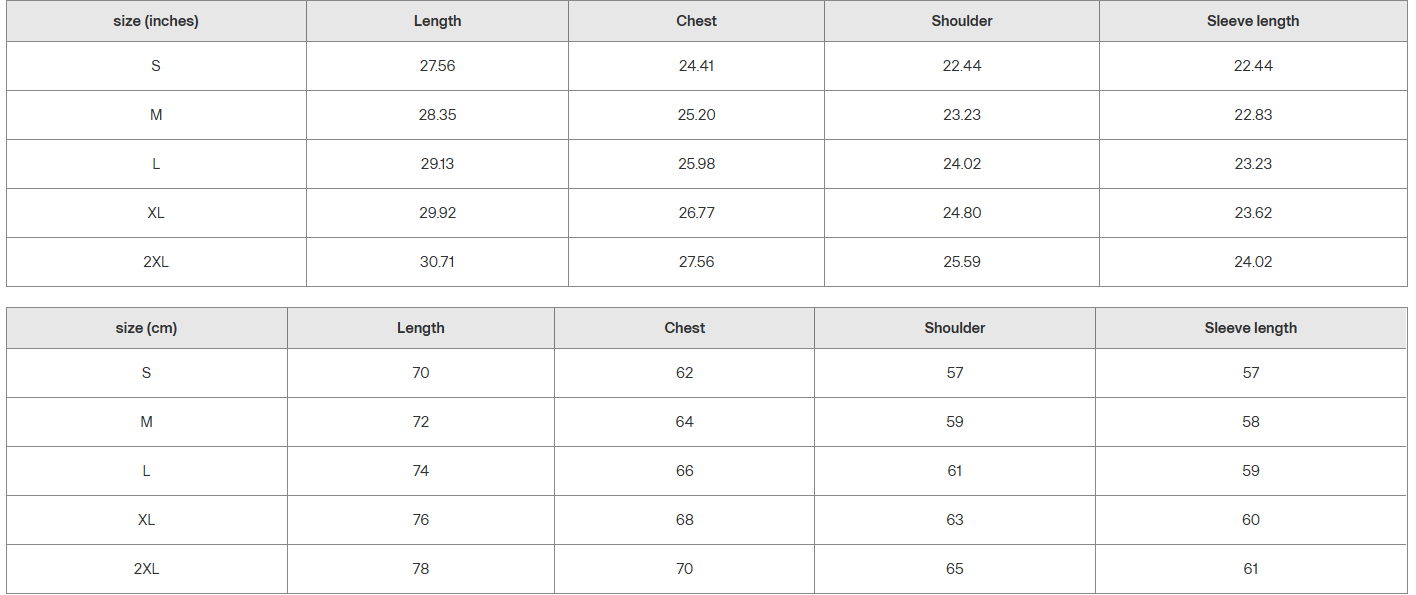
Task: Click Sleeve length header in inches table
Action: pyautogui.click(x=1253, y=21)
